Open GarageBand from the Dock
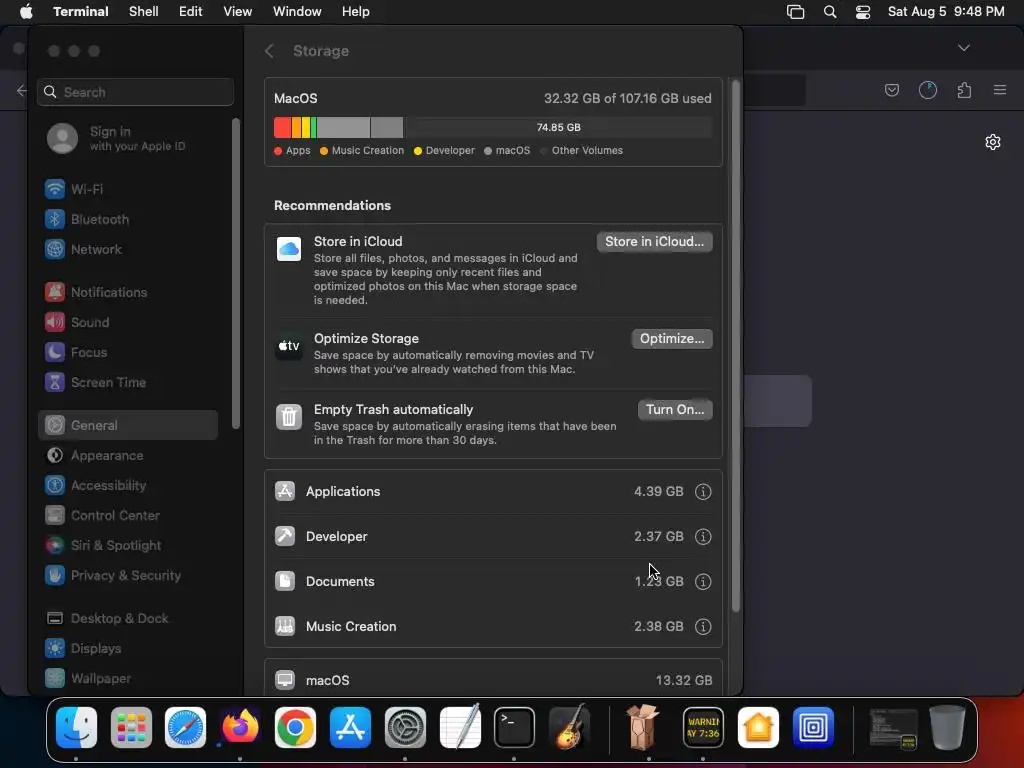This screenshot has width=1024, height=768. (570, 728)
